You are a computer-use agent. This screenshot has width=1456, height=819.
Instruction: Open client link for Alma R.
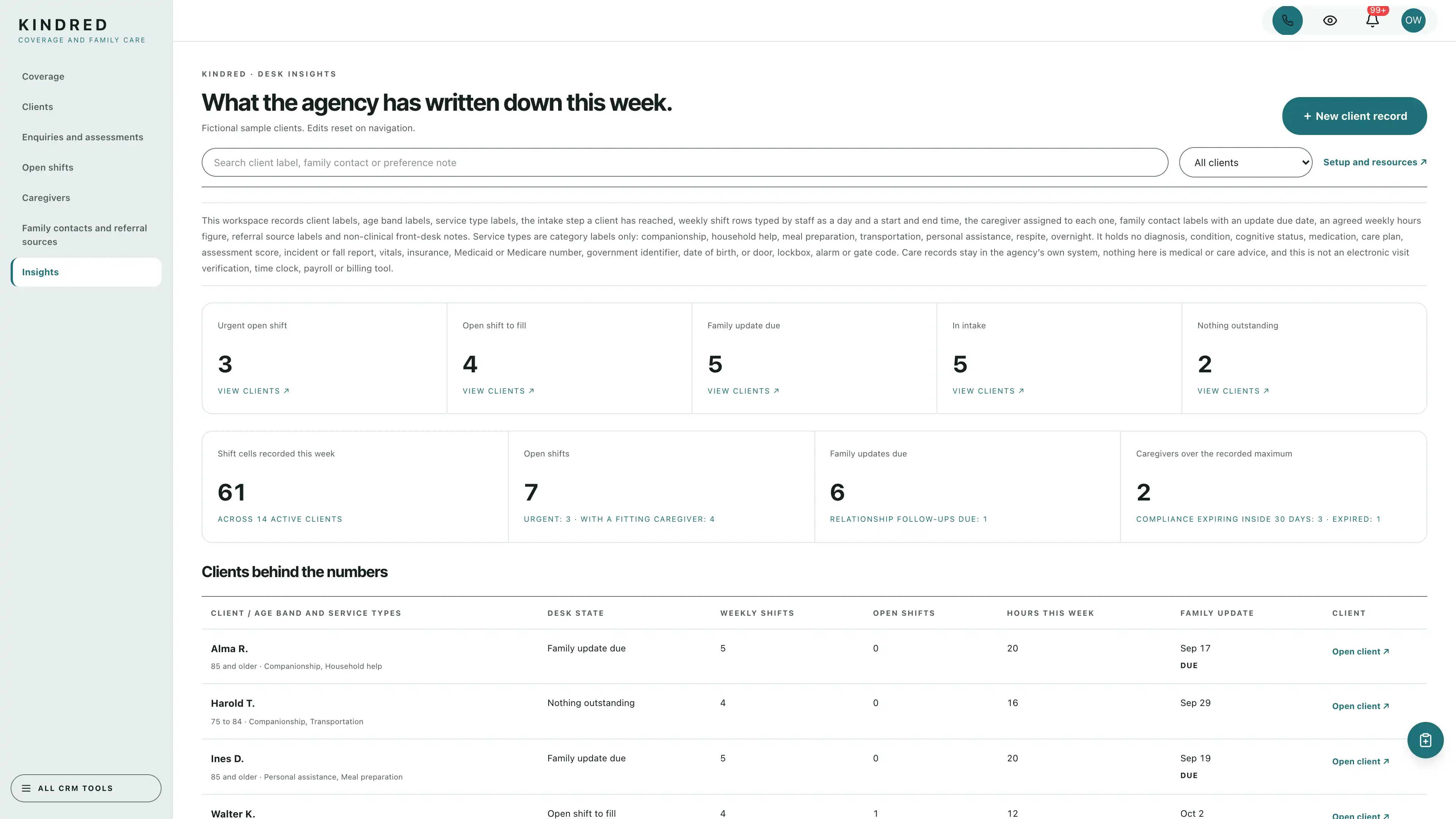click(x=1360, y=651)
